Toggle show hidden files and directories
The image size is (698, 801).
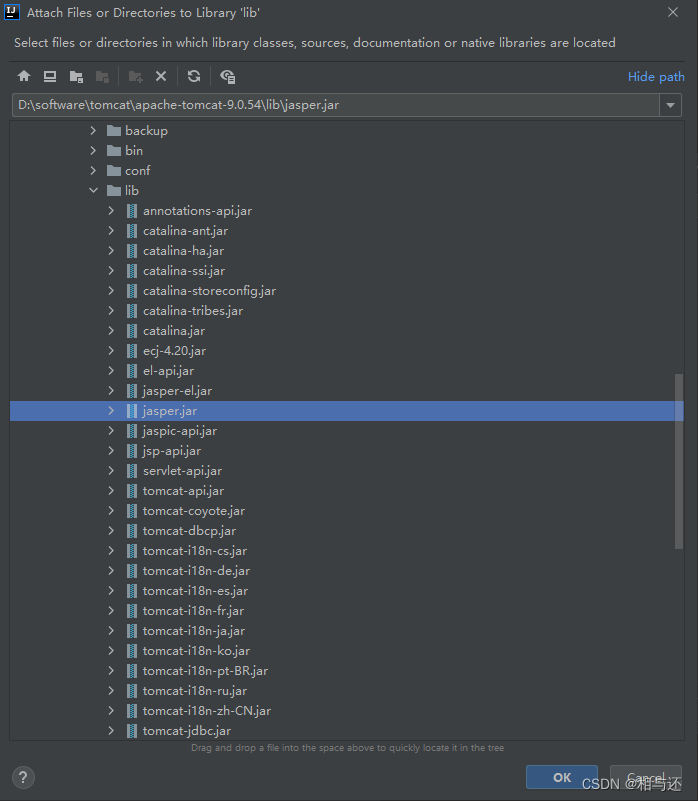227,77
